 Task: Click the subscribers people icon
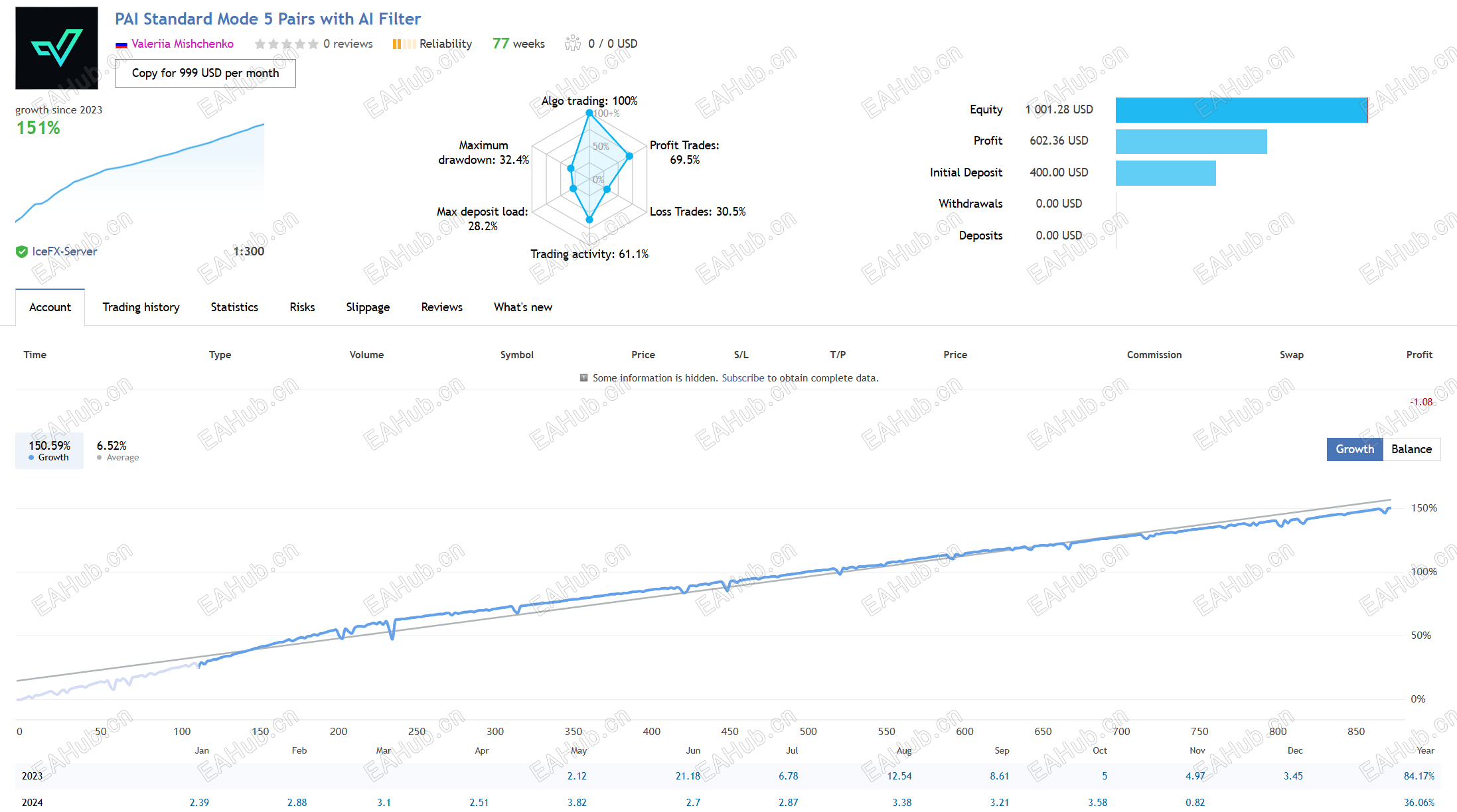573,44
